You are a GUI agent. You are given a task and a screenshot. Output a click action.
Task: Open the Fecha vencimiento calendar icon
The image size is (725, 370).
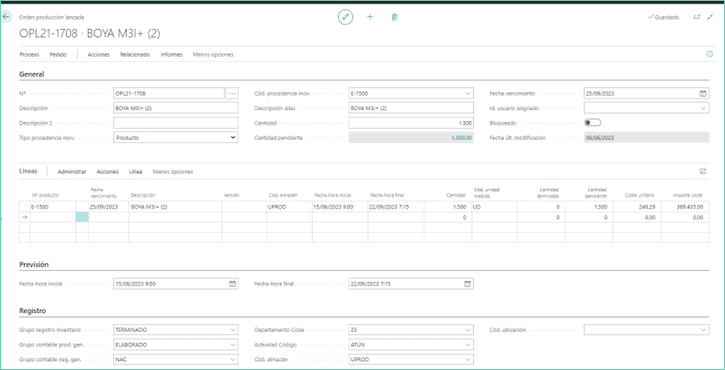[703, 93]
